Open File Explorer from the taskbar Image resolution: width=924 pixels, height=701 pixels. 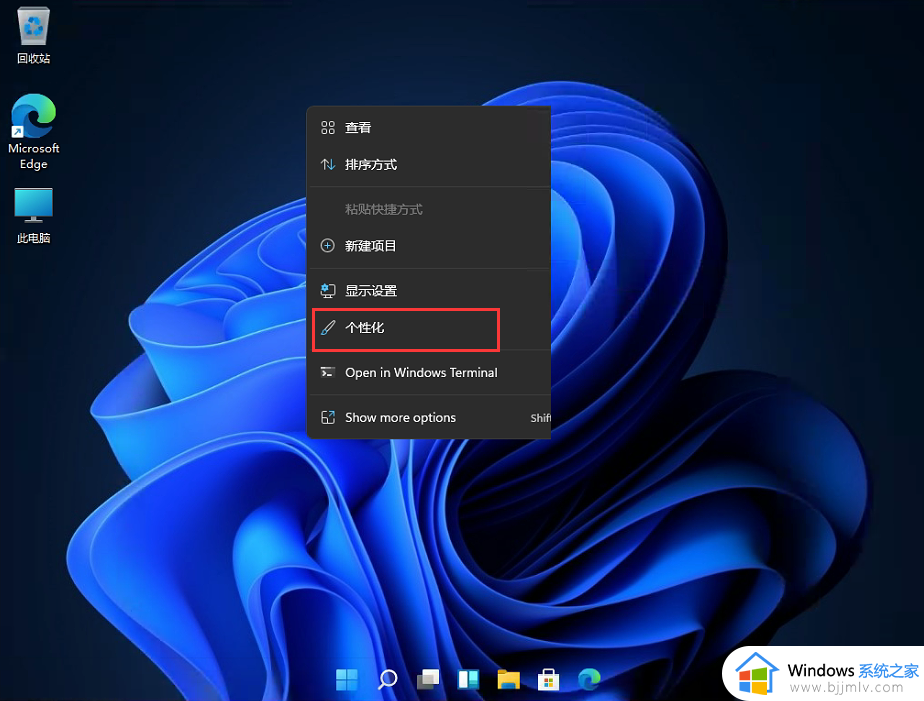point(509,679)
